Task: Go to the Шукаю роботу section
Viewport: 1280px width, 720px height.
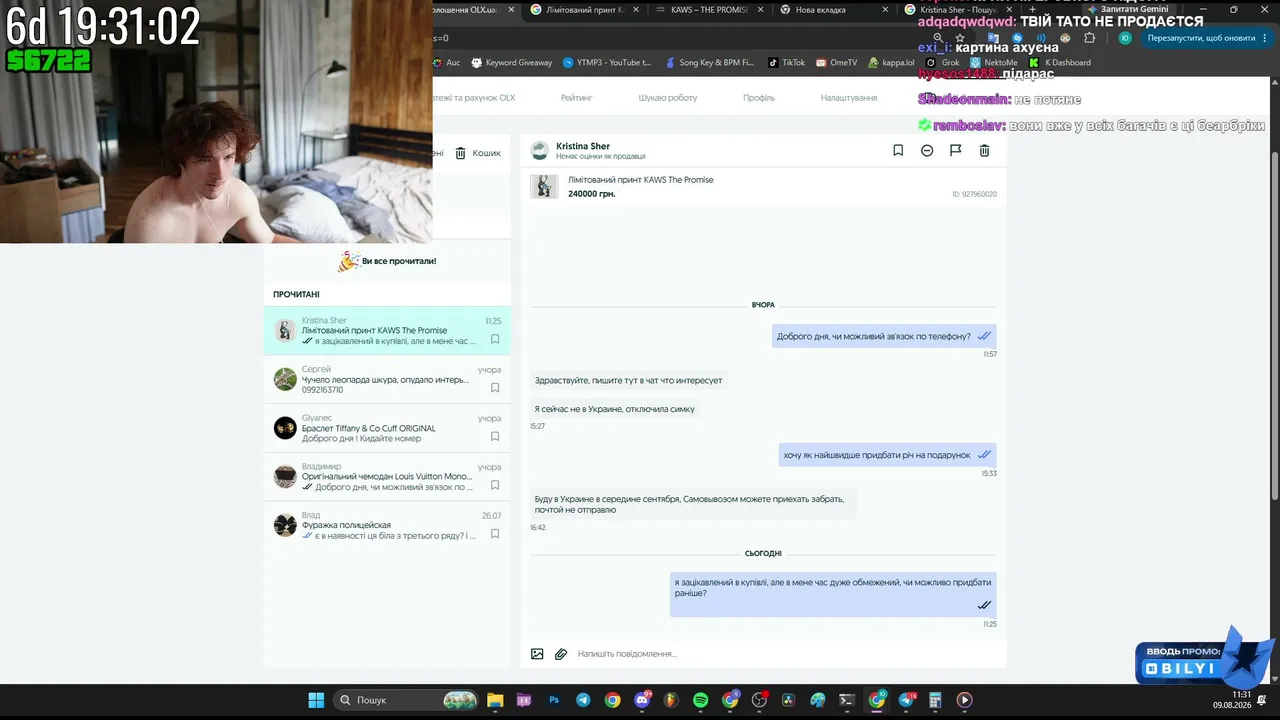Action: [x=668, y=98]
